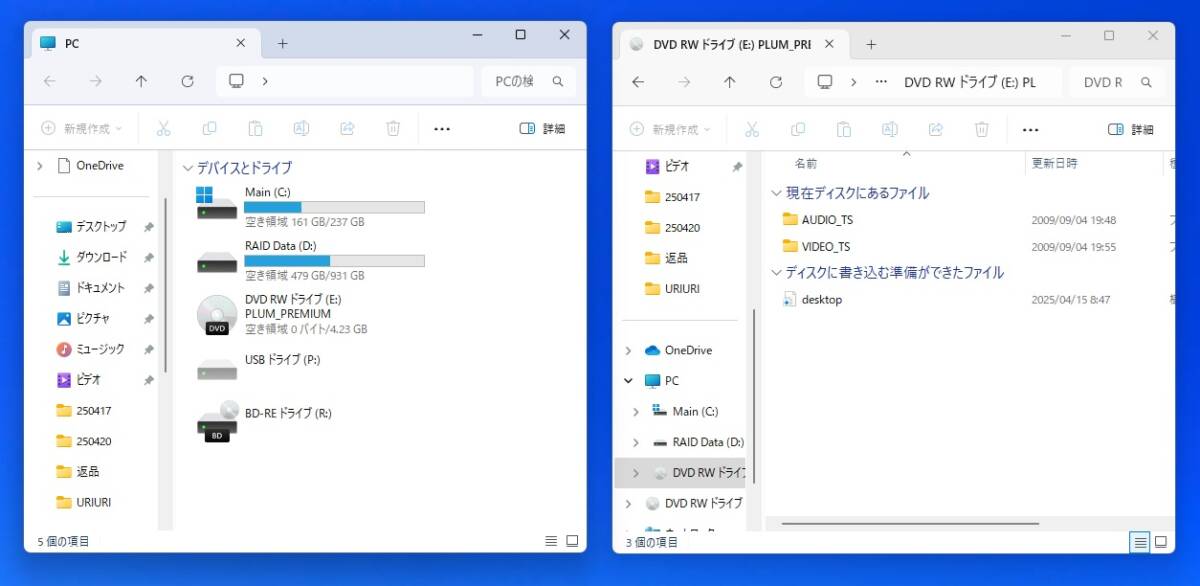Click the DVD RW ドライブ (E:) tab title
The height and width of the screenshot is (586, 1200).
(732, 44)
